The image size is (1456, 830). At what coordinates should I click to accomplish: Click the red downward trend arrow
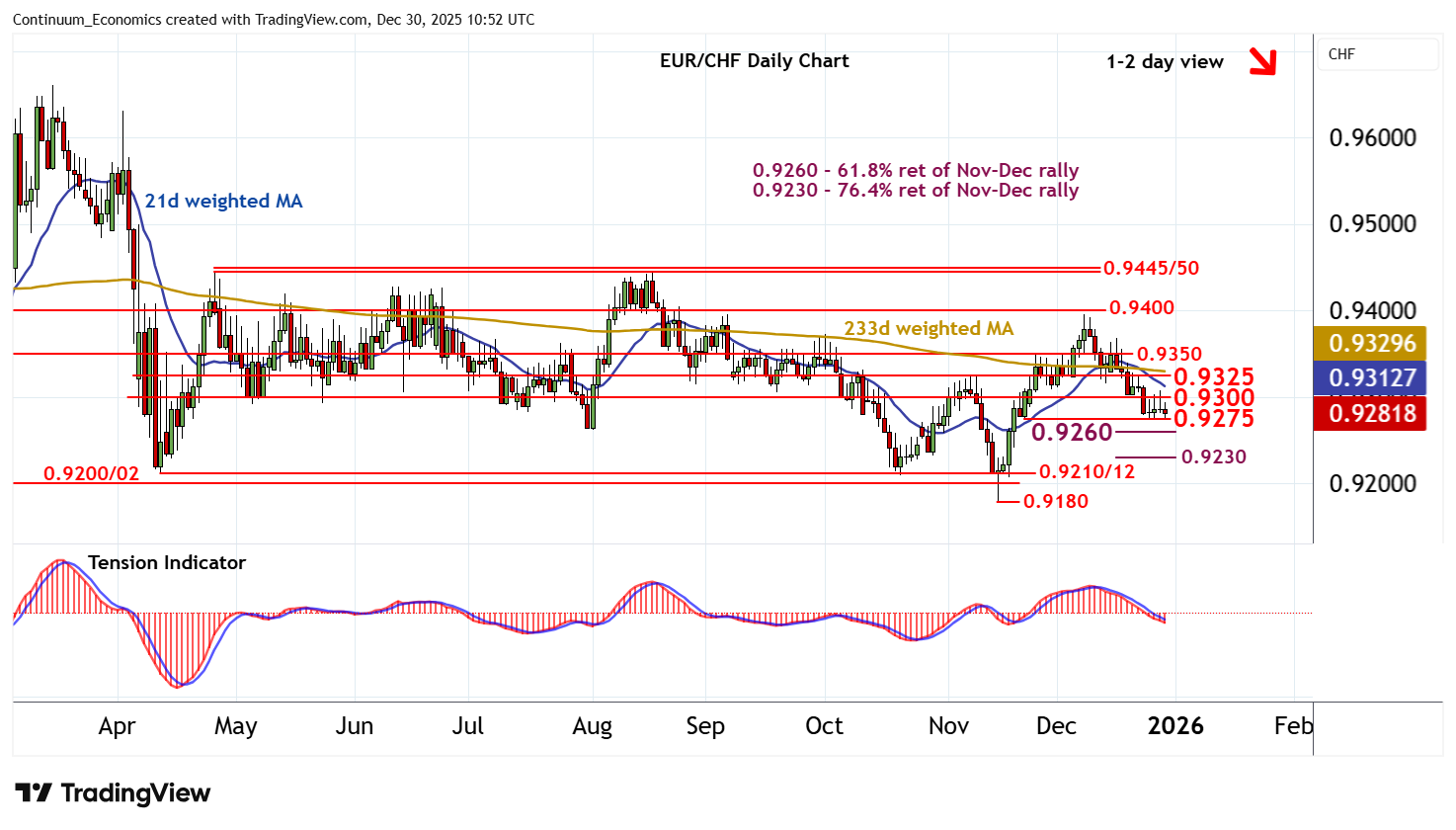click(1262, 62)
